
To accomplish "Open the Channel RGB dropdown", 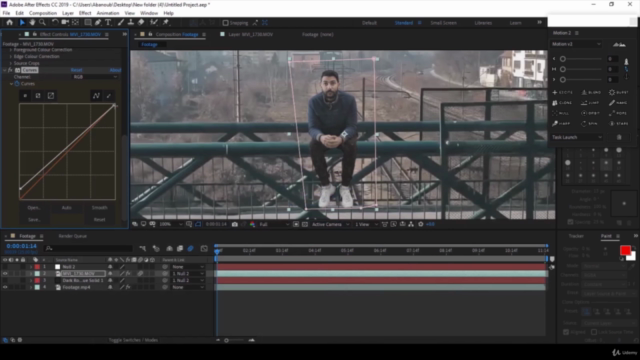I will (x=95, y=77).
